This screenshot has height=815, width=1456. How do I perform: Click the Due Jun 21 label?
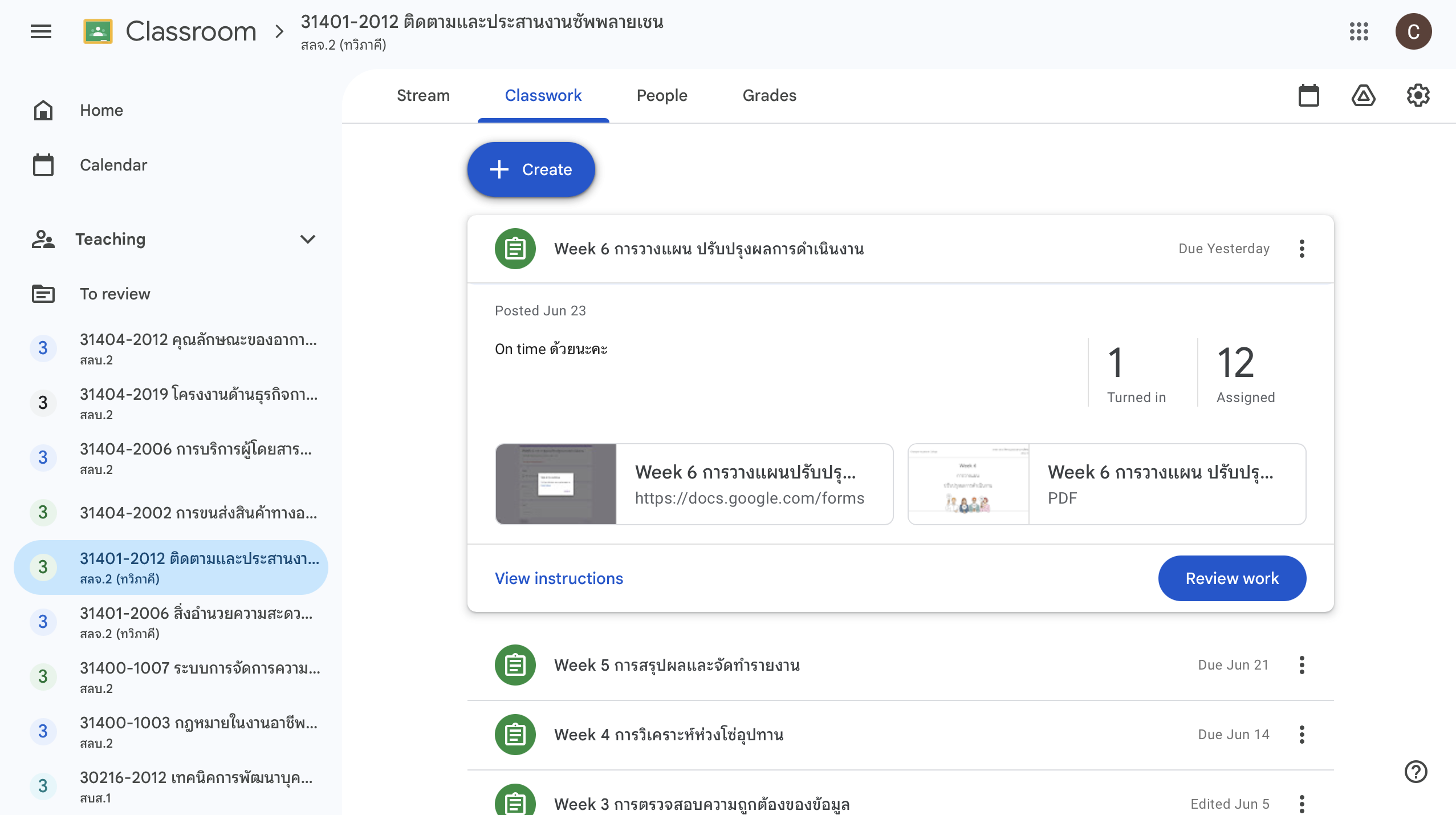pos(1233,665)
